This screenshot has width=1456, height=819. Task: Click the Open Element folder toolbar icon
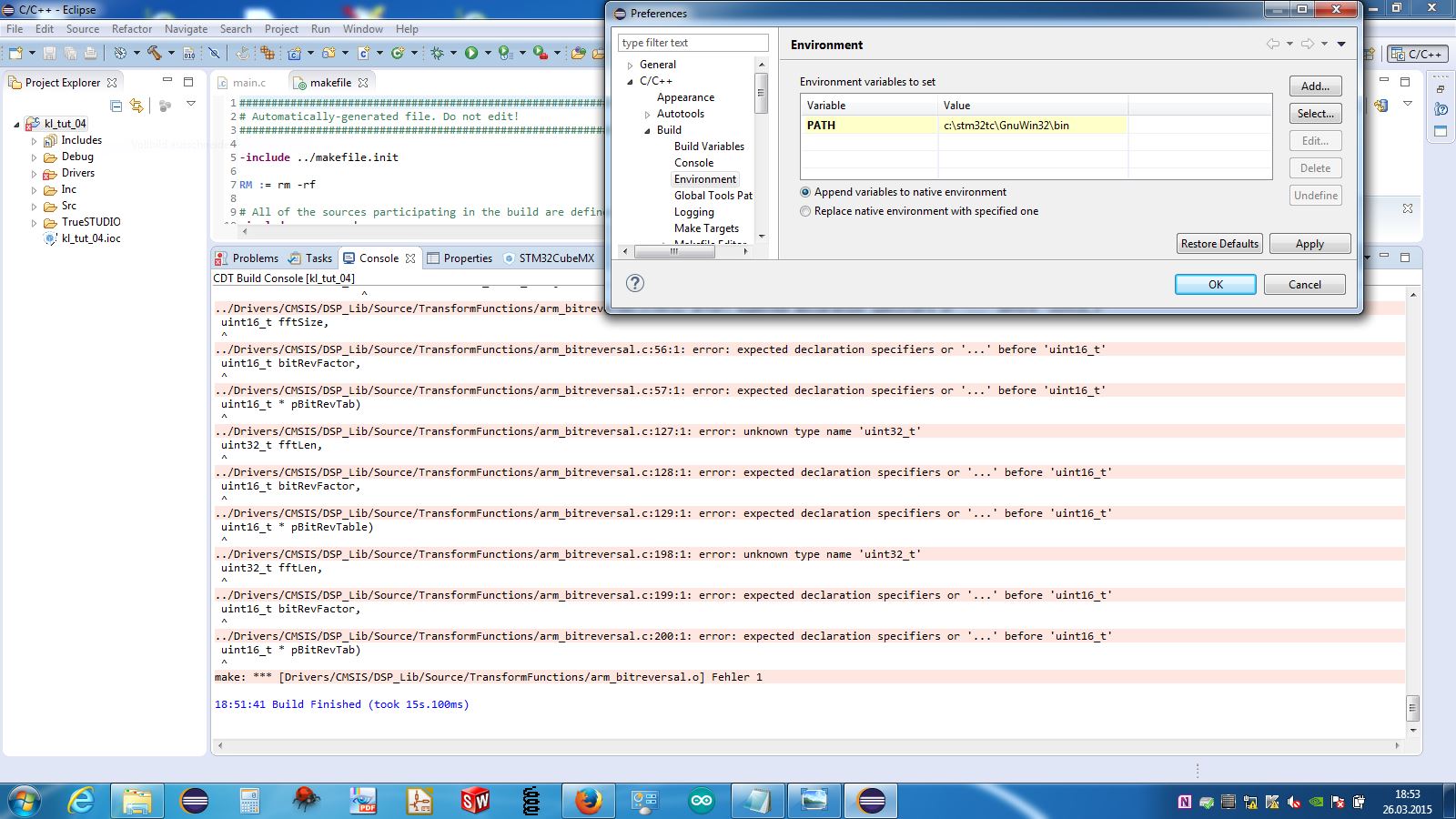click(x=578, y=53)
